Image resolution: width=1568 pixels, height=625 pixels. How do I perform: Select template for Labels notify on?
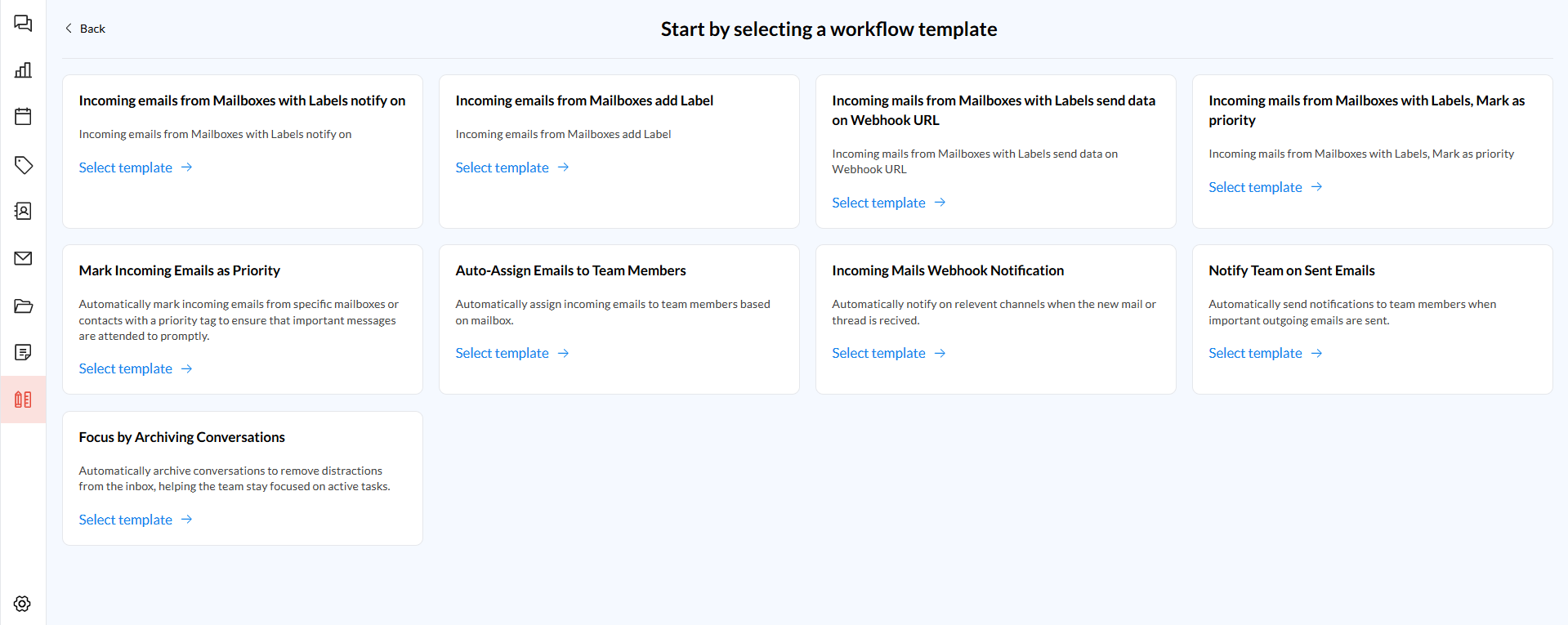135,167
